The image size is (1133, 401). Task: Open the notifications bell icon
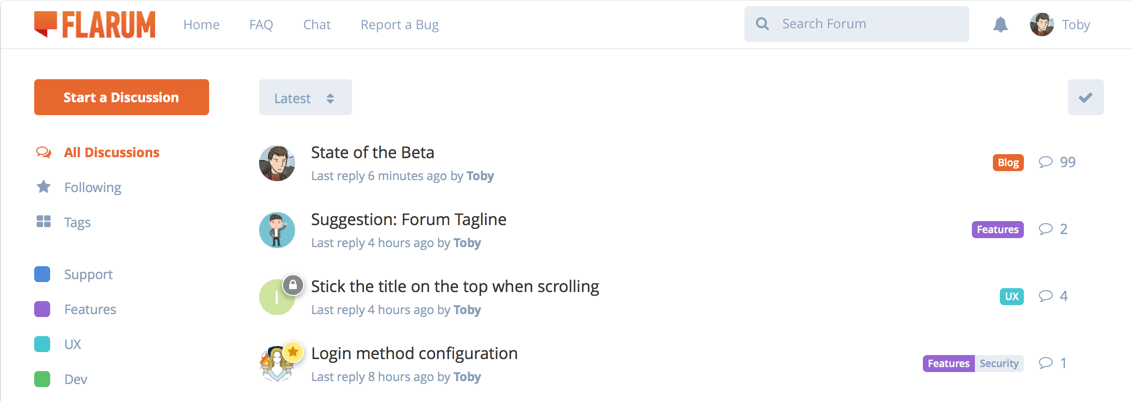(x=1000, y=25)
